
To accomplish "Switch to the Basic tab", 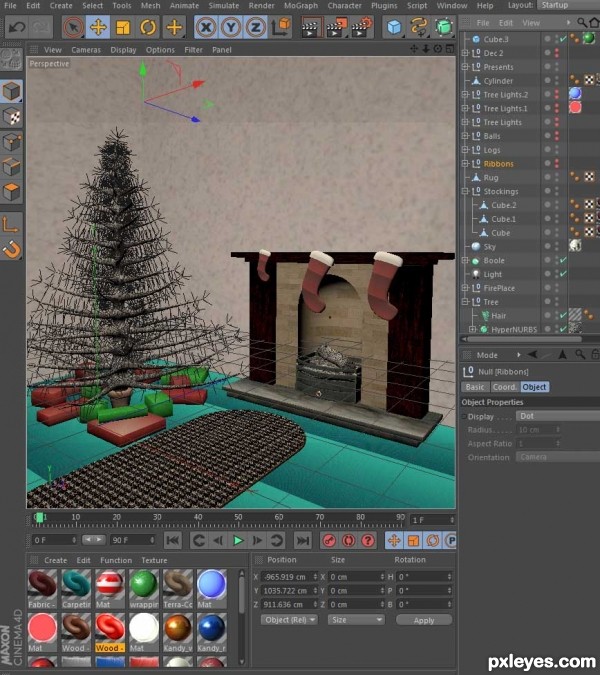I will pos(475,387).
